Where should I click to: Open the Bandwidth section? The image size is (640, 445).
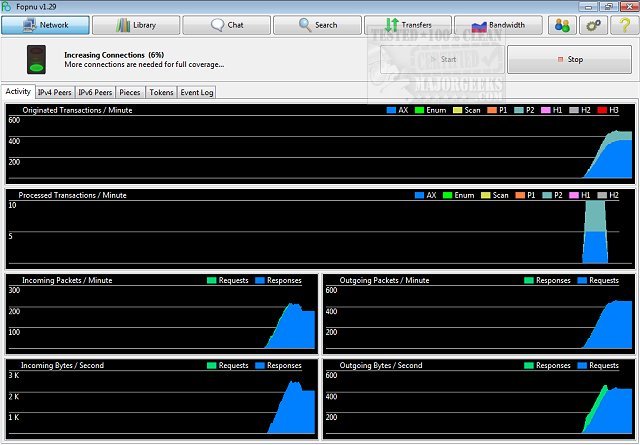tap(498, 25)
